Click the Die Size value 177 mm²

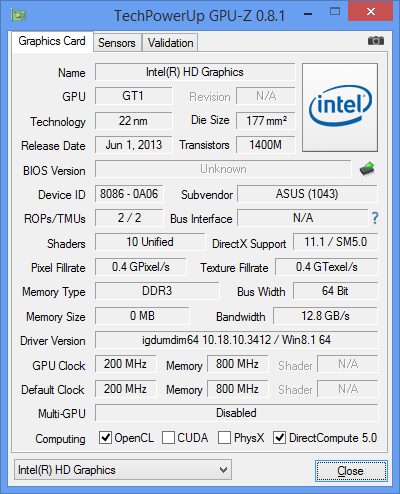pyautogui.click(x=266, y=121)
